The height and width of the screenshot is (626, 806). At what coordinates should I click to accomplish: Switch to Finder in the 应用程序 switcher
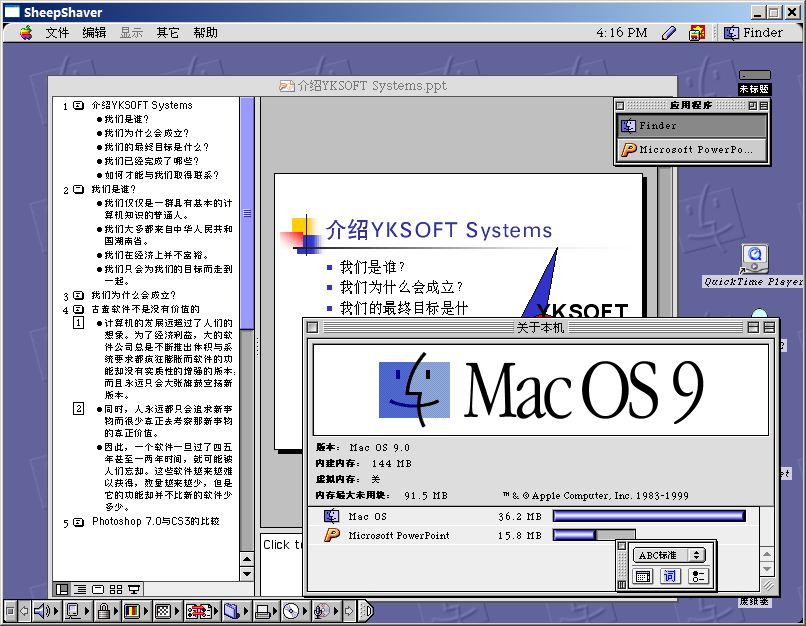coord(692,125)
